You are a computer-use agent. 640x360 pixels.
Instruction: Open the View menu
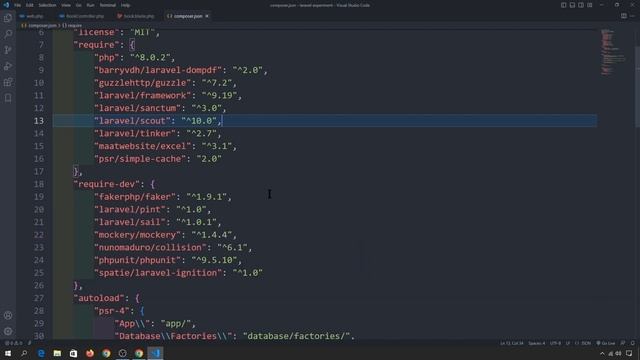66,5
